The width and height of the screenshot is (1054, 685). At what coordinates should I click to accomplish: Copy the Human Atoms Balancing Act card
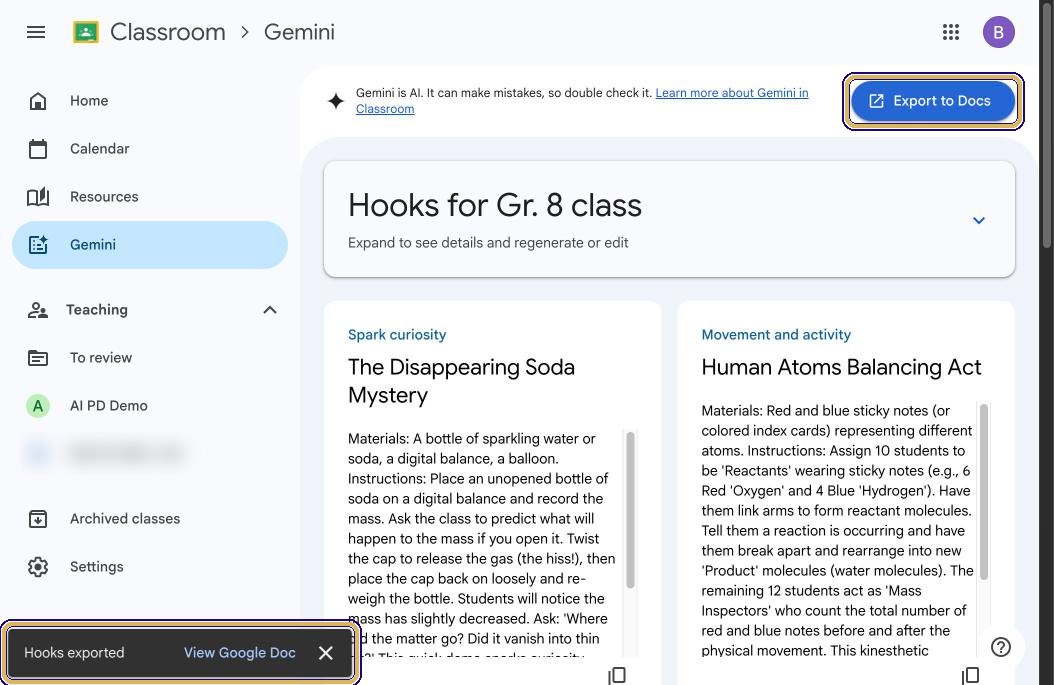971,676
